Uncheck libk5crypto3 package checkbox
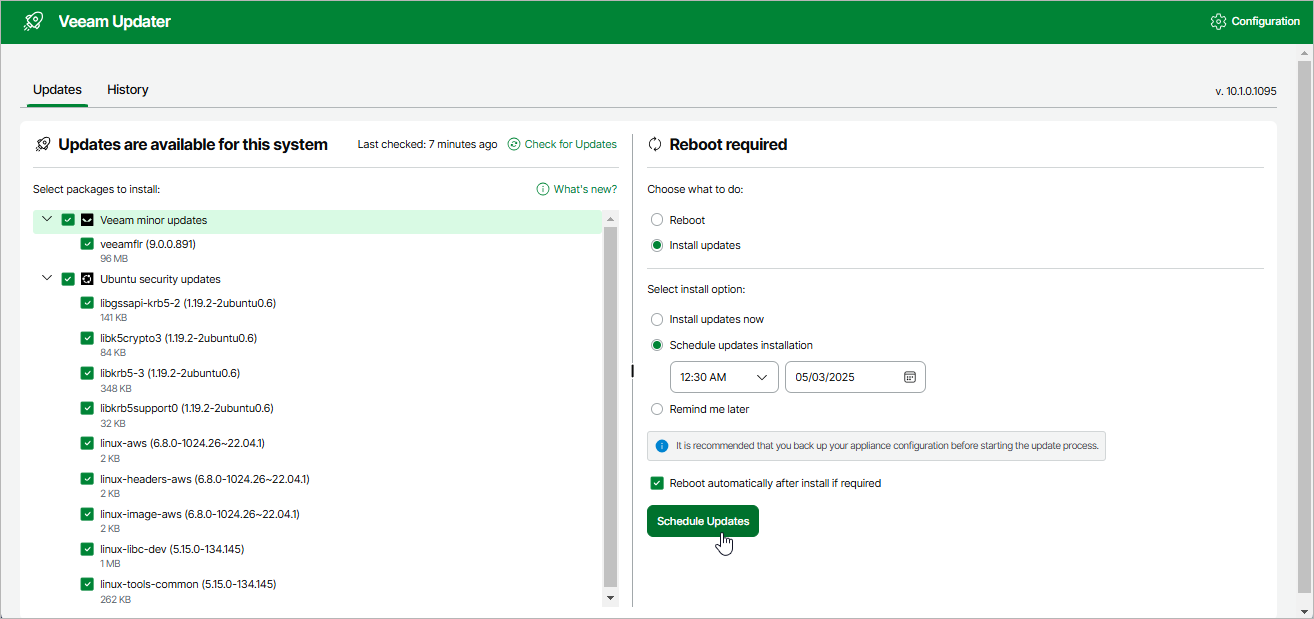 87,338
